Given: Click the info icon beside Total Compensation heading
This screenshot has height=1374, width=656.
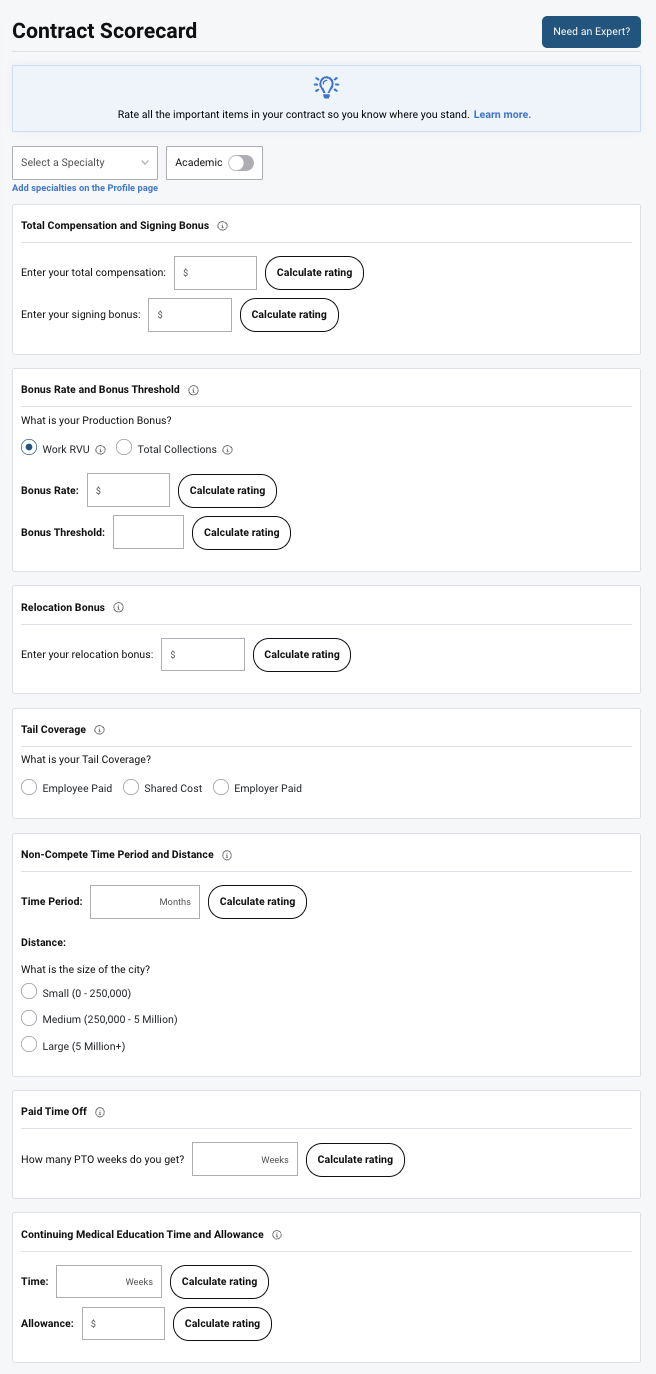Looking at the screenshot, I should click(222, 226).
